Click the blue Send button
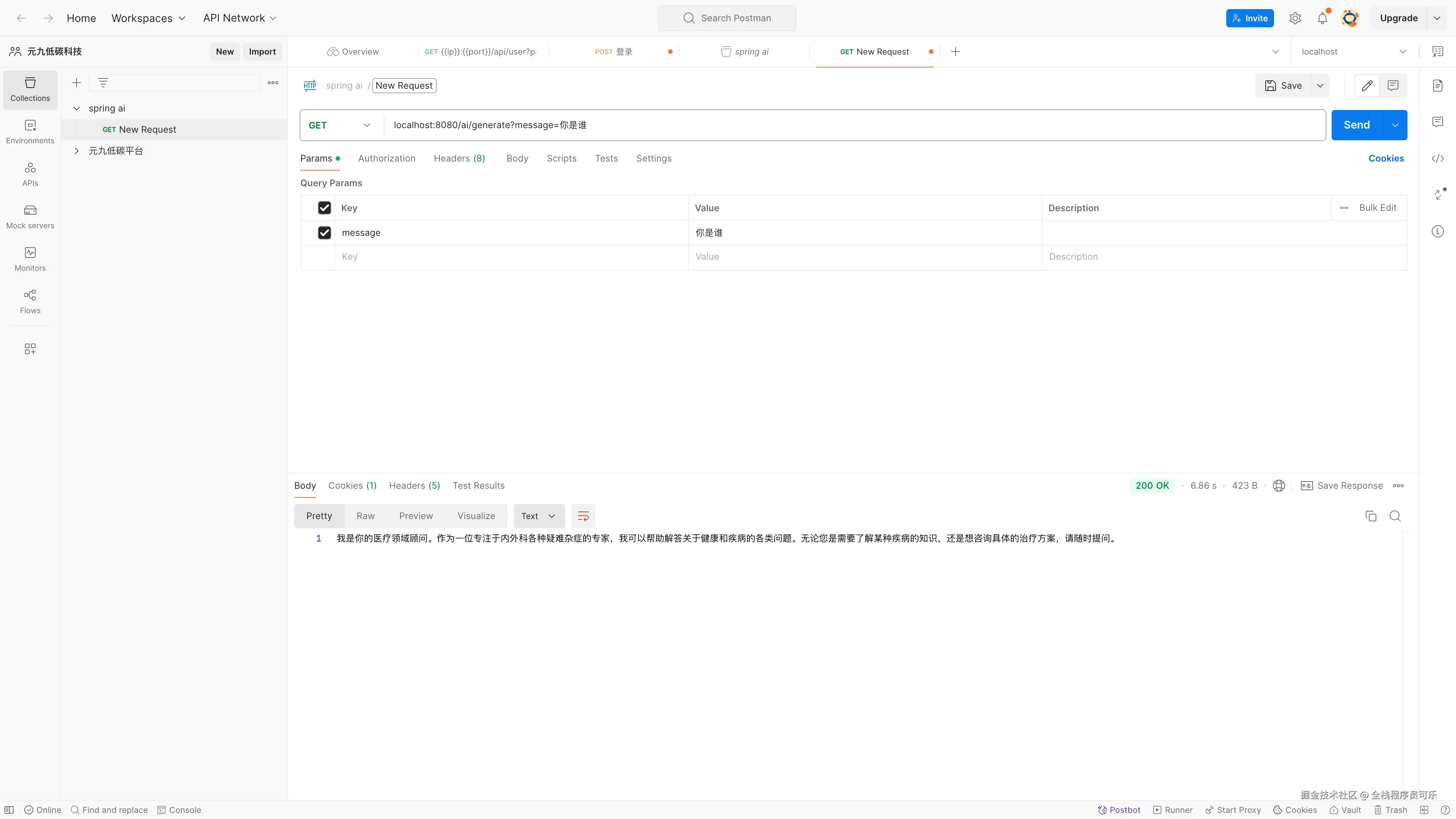The image size is (1456, 819). point(1356,125)
